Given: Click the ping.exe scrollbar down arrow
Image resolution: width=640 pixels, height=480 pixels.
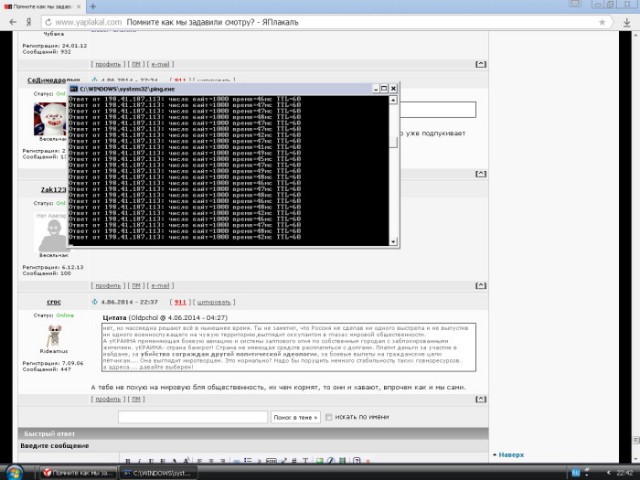Looking at the screenshot, I should pos(393,242).
